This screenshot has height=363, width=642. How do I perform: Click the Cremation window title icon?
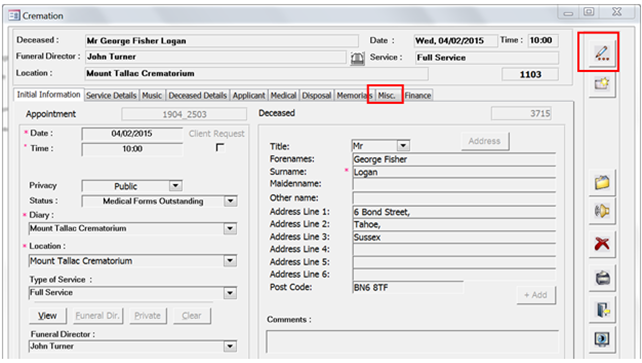14,16
